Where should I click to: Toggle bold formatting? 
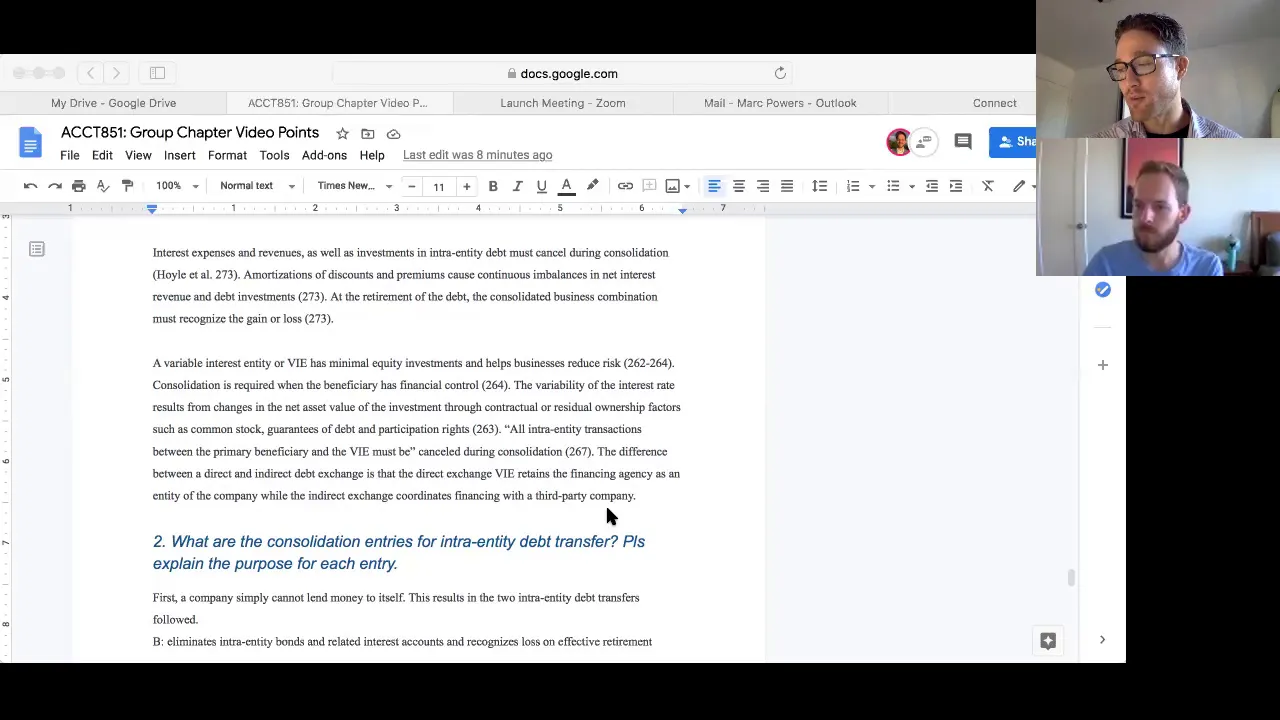pos(493,186)
